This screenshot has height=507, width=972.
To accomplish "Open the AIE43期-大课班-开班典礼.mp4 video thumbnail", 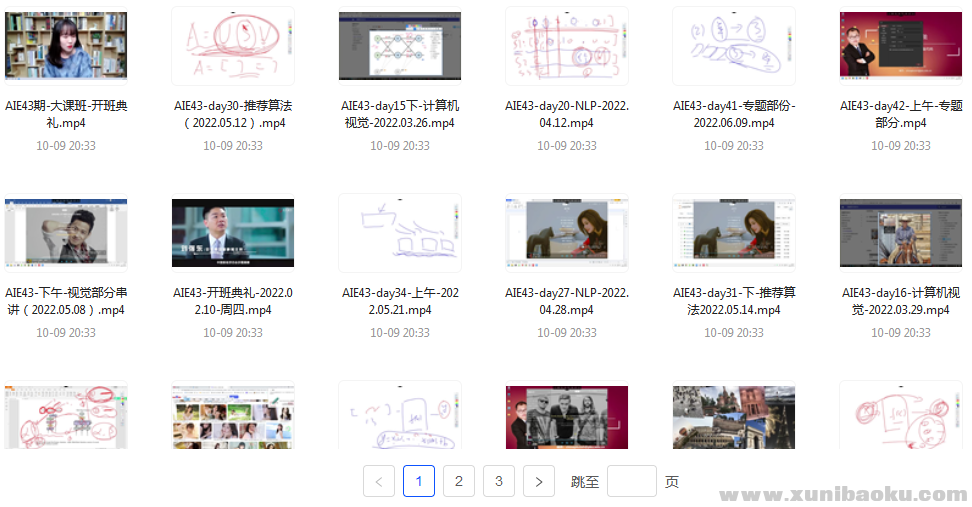I will coord(66,46).
